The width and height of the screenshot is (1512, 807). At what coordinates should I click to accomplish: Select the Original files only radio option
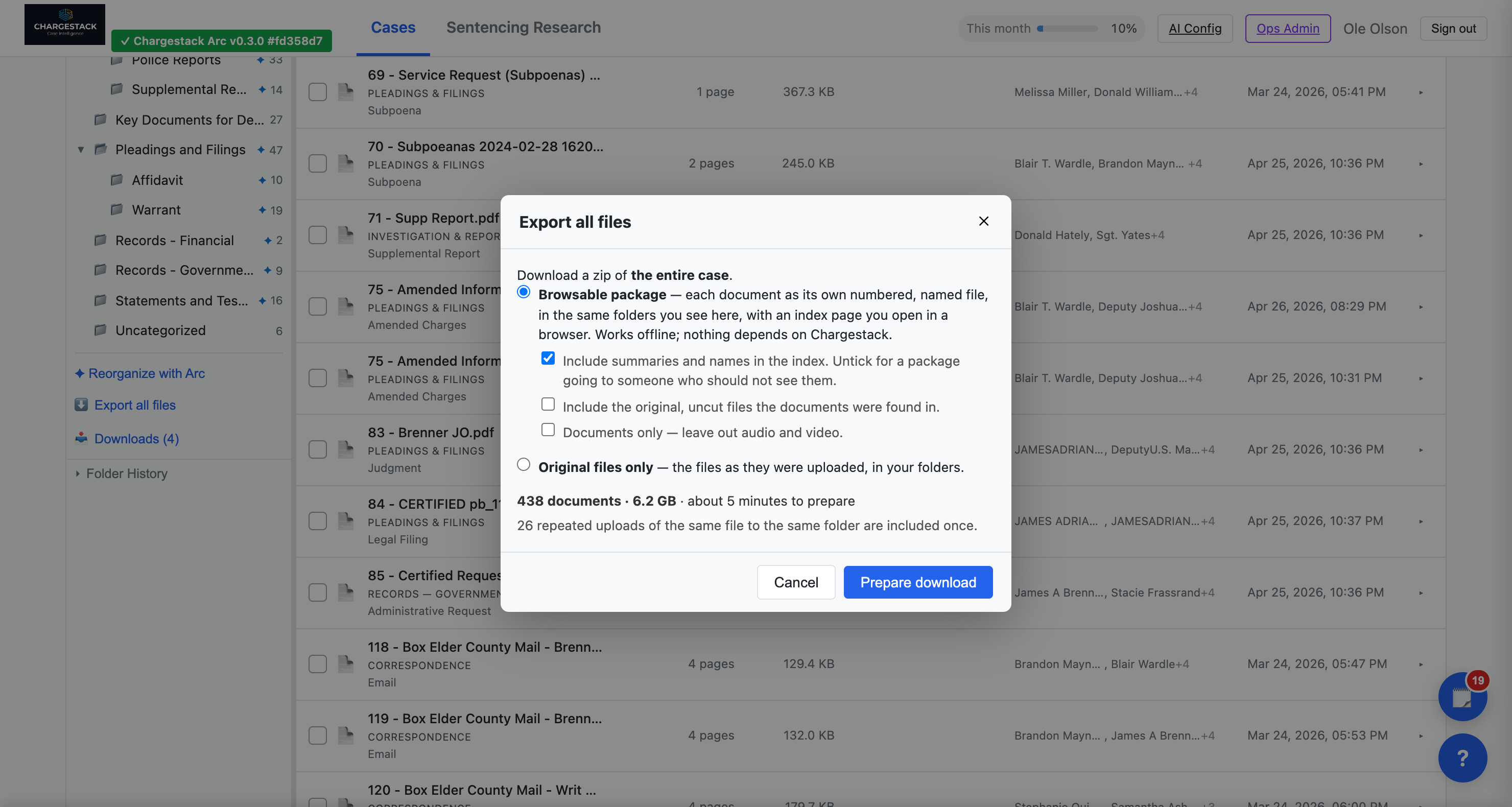[x=524, y=464]
